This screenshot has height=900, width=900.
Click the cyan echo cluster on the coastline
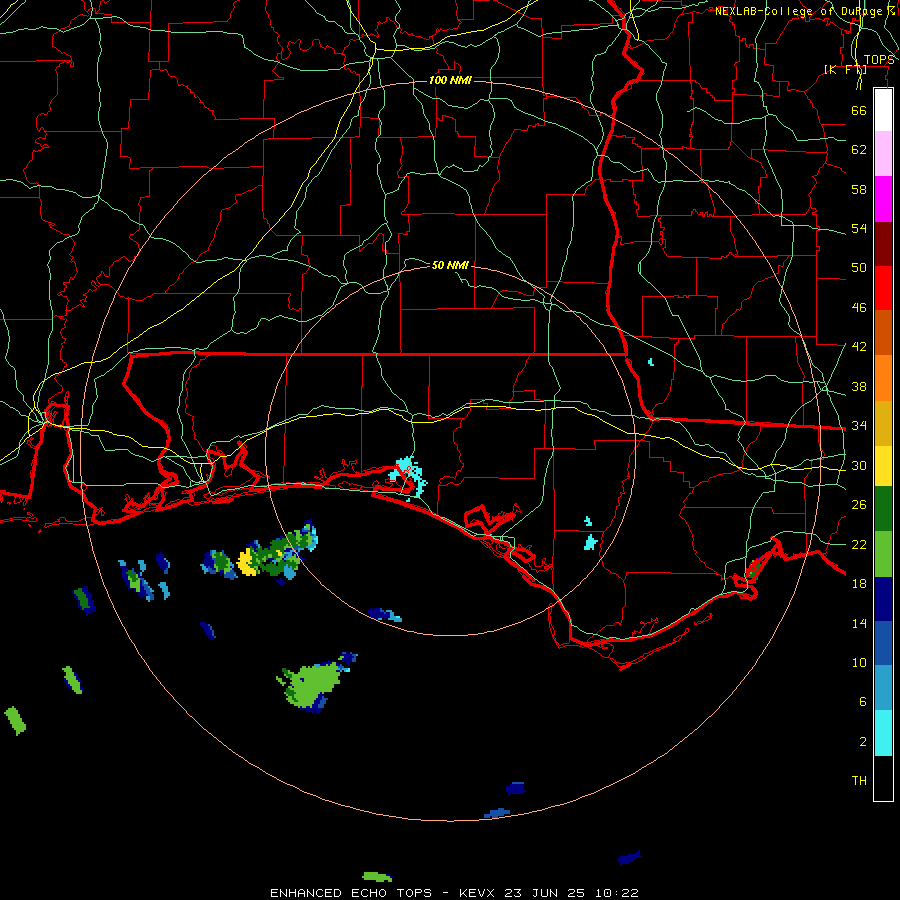(409, 478)
